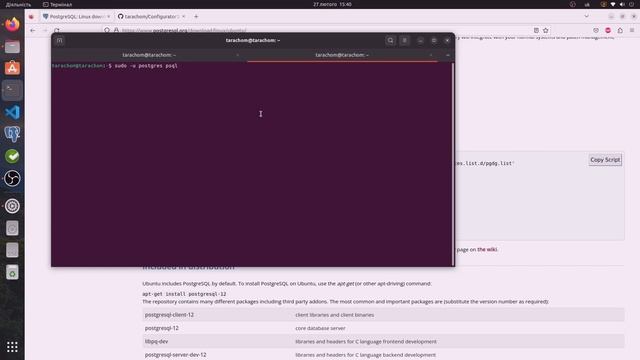The image size is (640, 360).
Task: Click the postgresql-12 package cell
Action: [x=162, y=328]
